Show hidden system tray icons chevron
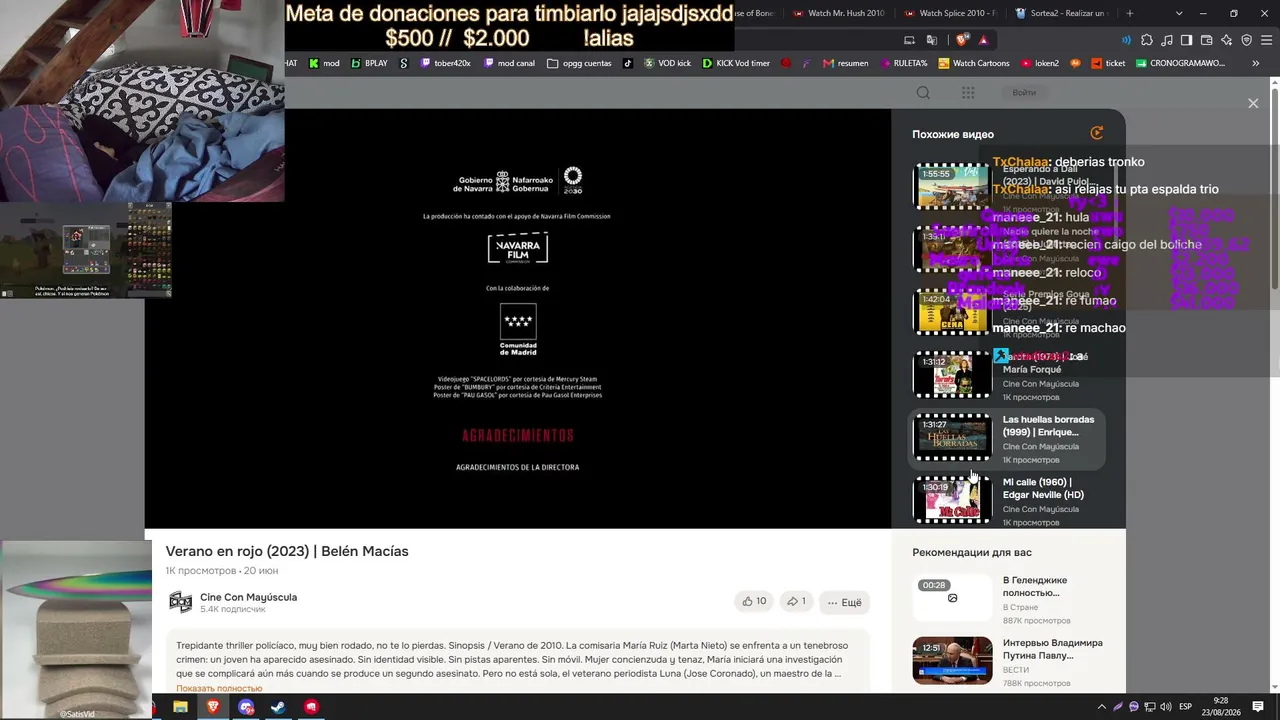 (1102, 707)
